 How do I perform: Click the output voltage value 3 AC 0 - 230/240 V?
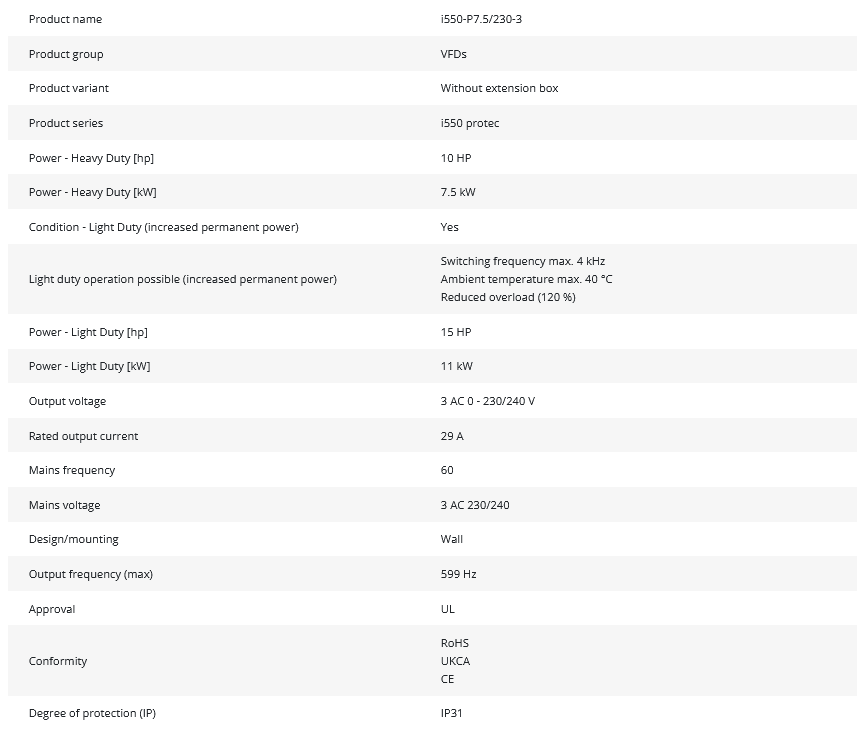[487, 401]
